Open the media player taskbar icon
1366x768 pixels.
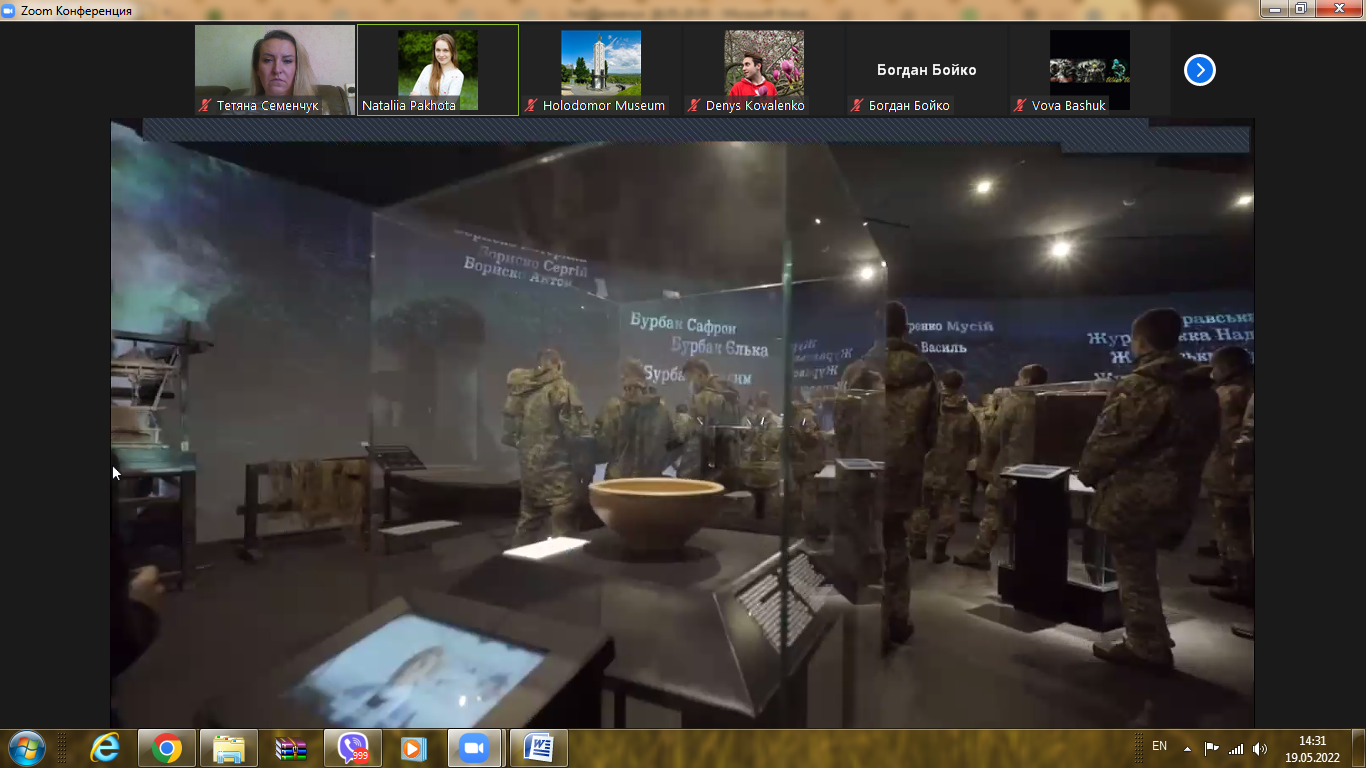(414, 748)
